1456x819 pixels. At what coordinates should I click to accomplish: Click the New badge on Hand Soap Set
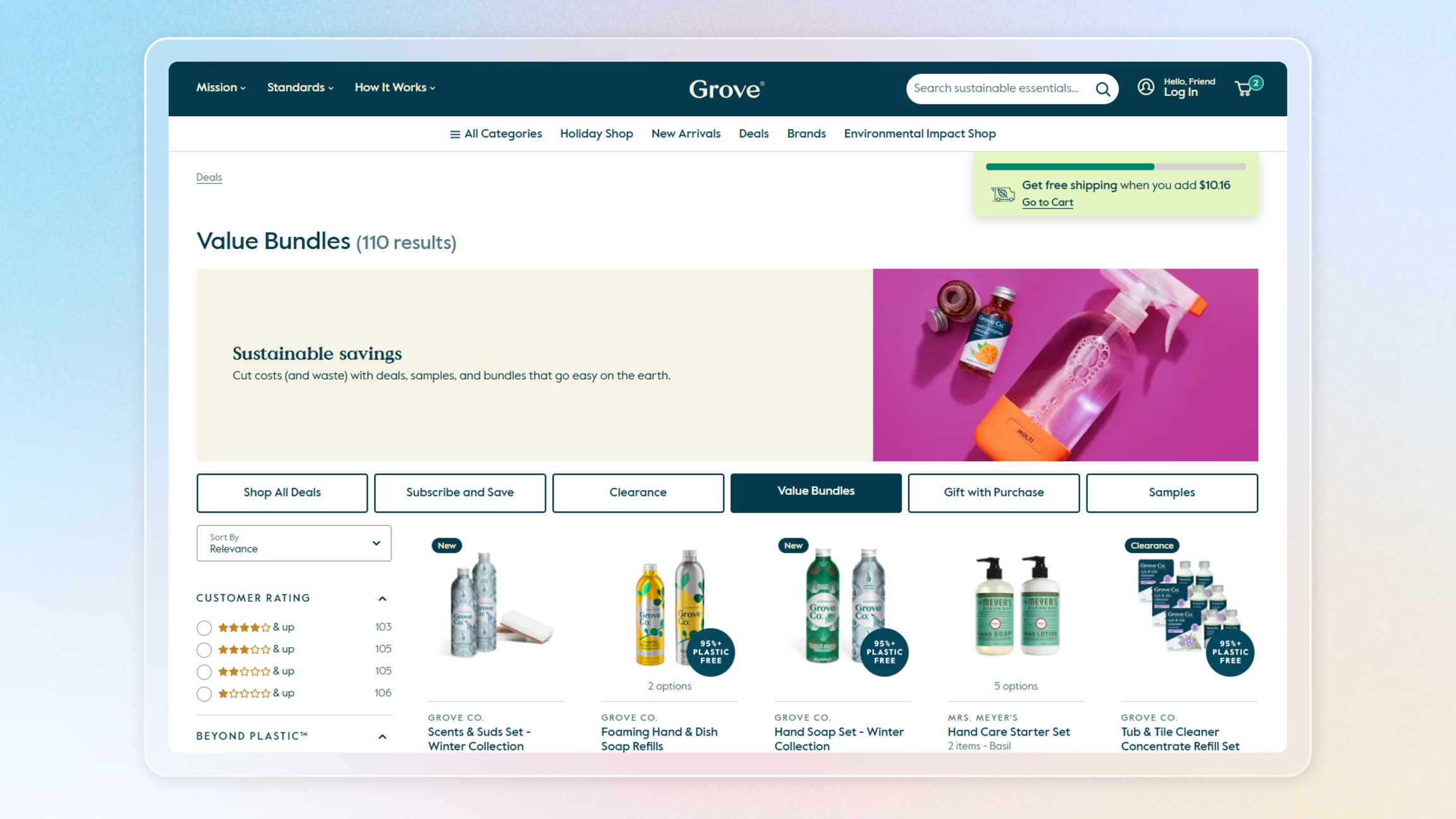point(793,545)
